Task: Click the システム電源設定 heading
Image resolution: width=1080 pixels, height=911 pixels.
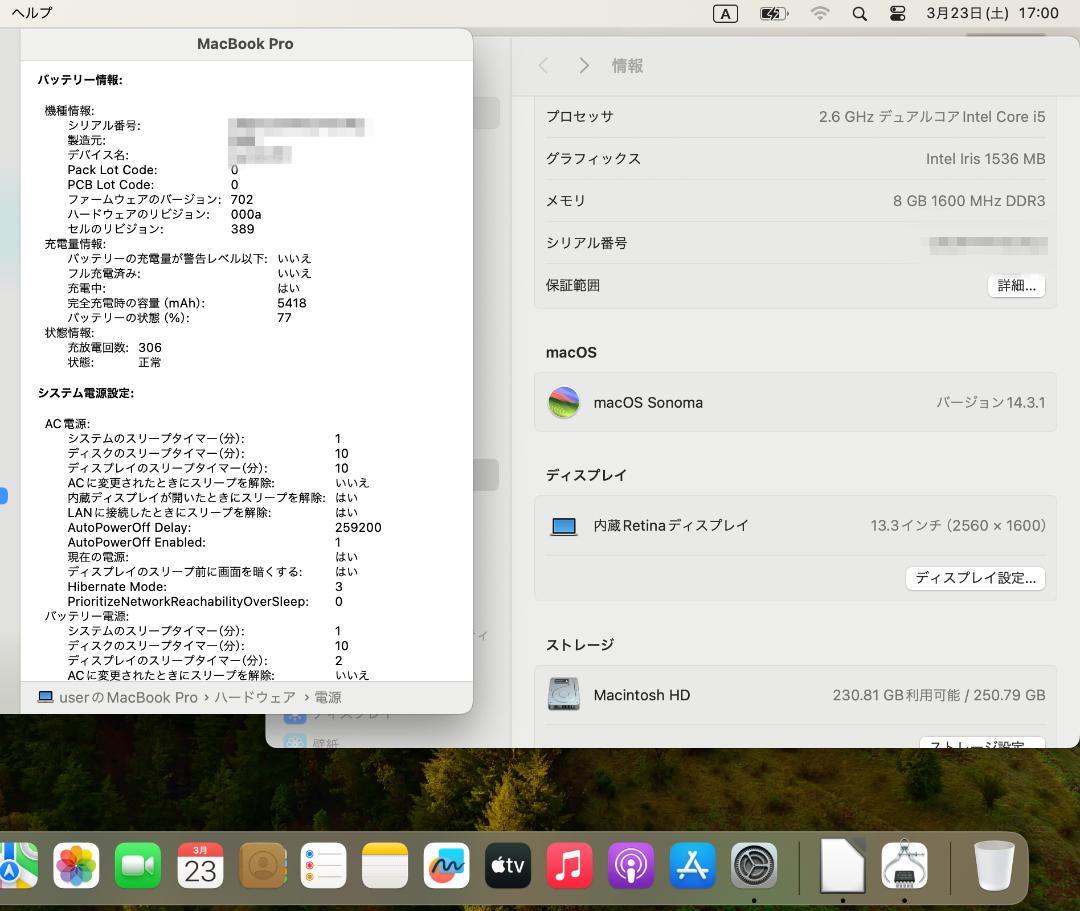Action: [86, 393]
